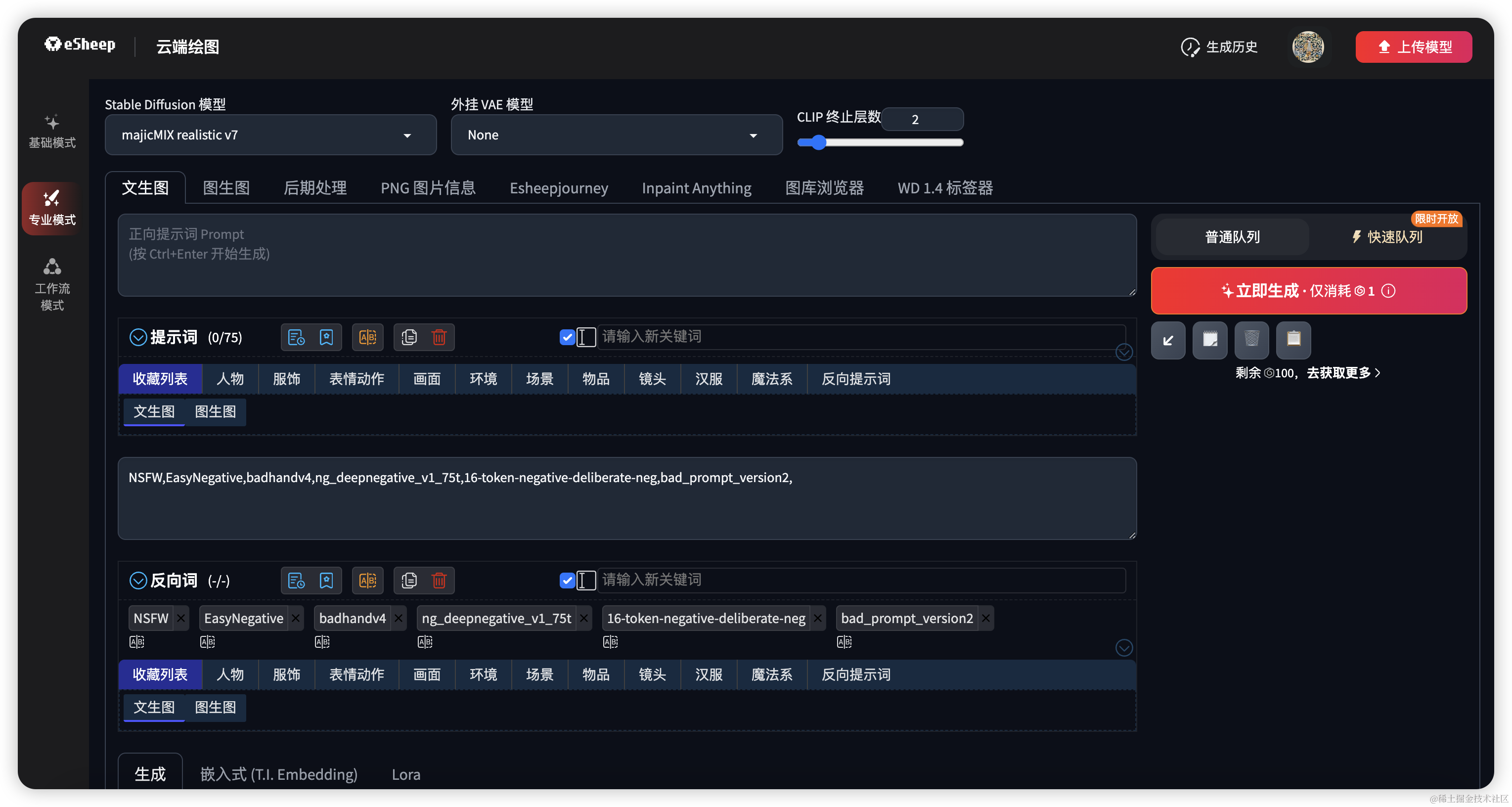The width and height of the screenshot is (1512, 807).
Task: Expand the round chevron right of 提示词 keyword input
Action: click(1123, 353)
